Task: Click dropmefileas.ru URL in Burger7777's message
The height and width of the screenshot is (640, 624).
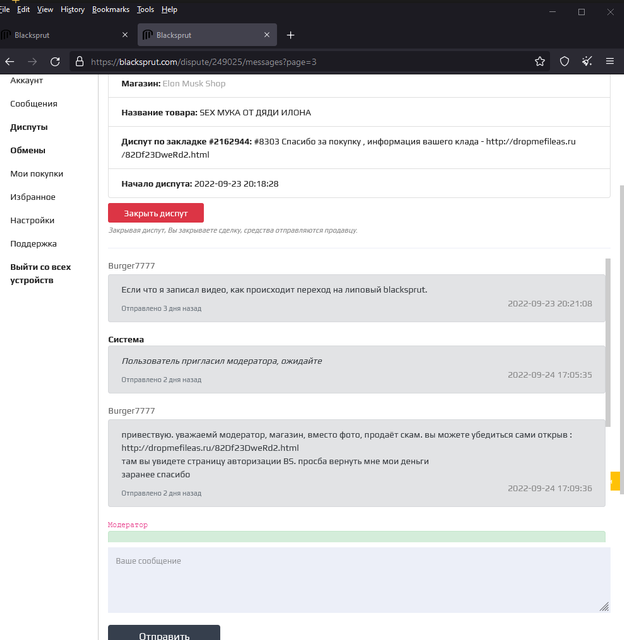Action: [210, 448]
